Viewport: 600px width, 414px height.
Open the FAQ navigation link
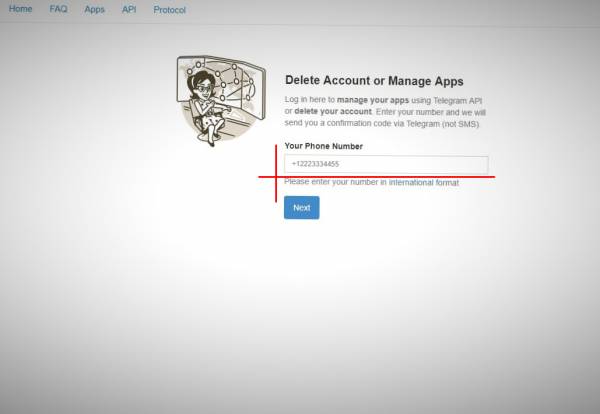click(x=58, y=9)
